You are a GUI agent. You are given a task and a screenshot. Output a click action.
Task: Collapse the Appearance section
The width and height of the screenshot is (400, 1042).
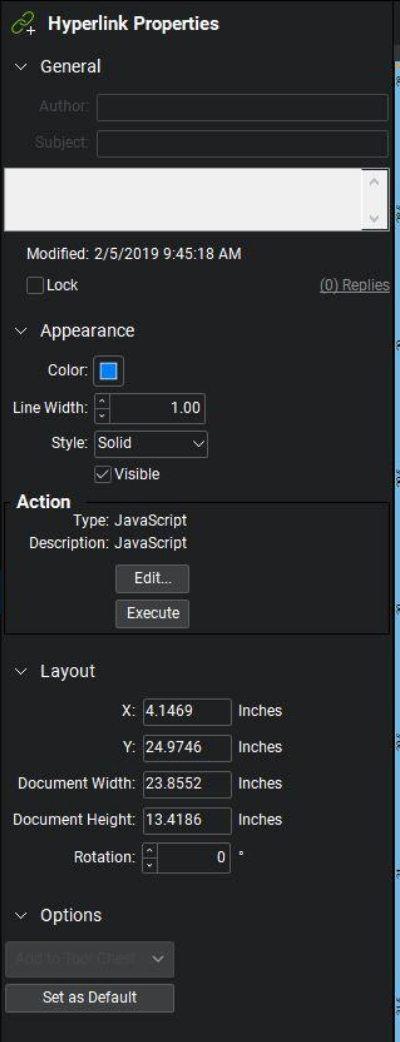click(21, 332)
